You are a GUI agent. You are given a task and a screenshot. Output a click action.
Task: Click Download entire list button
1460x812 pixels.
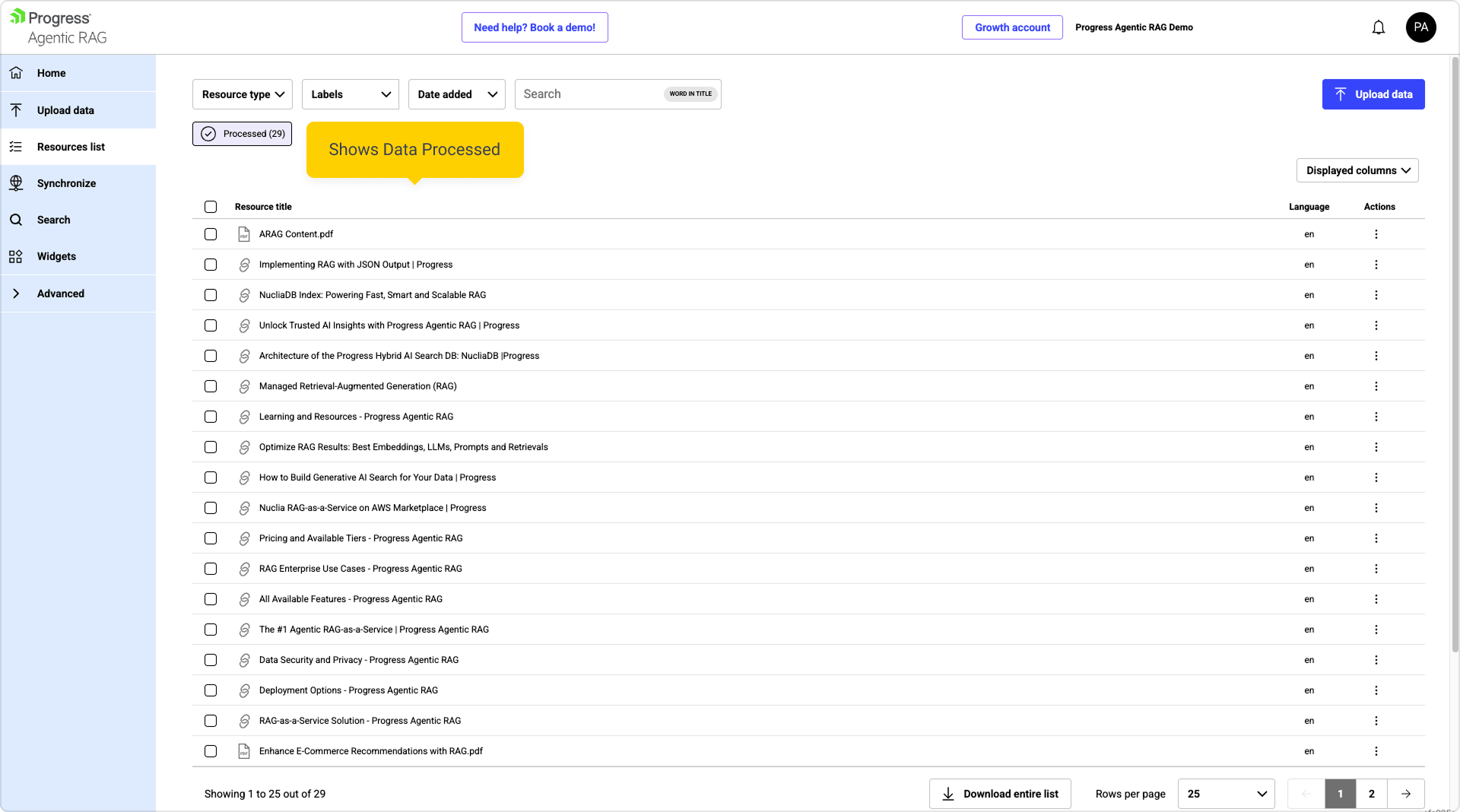pyautogui.click(x=999, y=794)
